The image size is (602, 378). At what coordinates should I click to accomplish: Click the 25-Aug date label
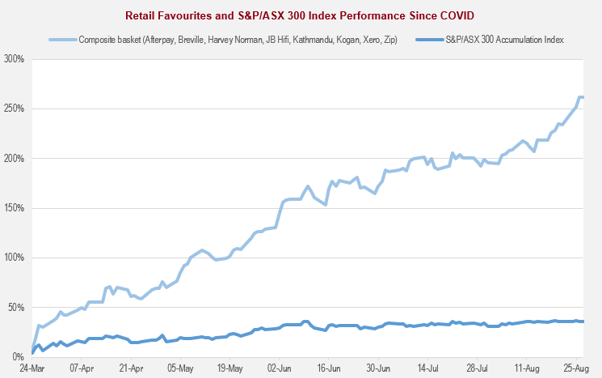tap(576, 368)
